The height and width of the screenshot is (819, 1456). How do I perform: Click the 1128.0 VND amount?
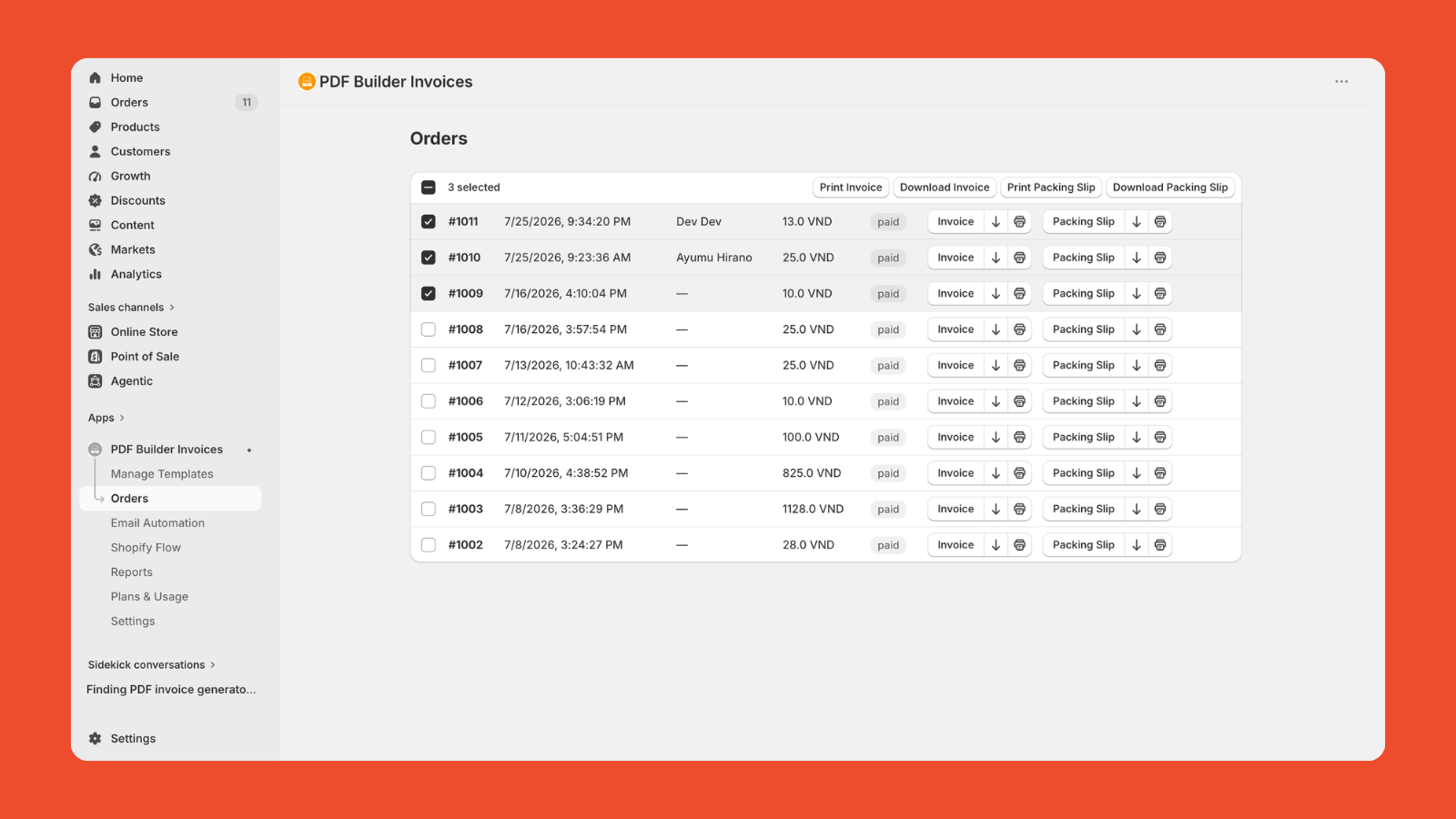813,510
